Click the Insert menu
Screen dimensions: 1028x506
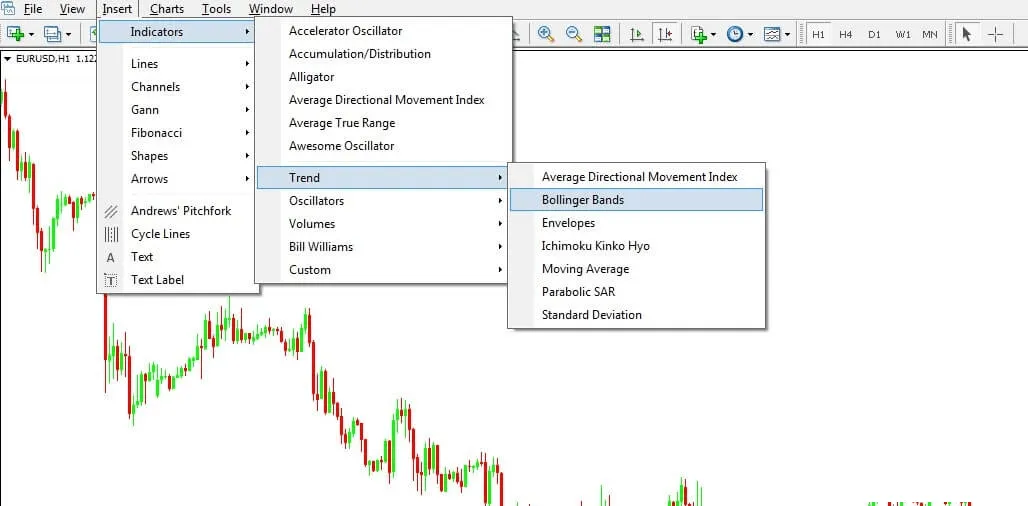(x=117, y=9)
